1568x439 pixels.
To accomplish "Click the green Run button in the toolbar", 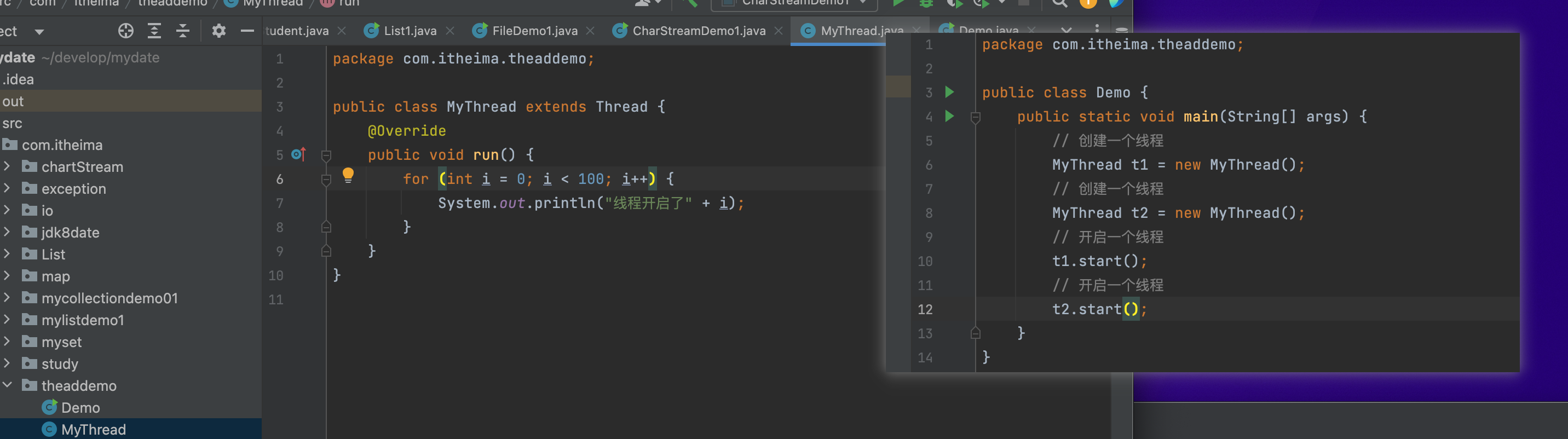I will [898, 3].
